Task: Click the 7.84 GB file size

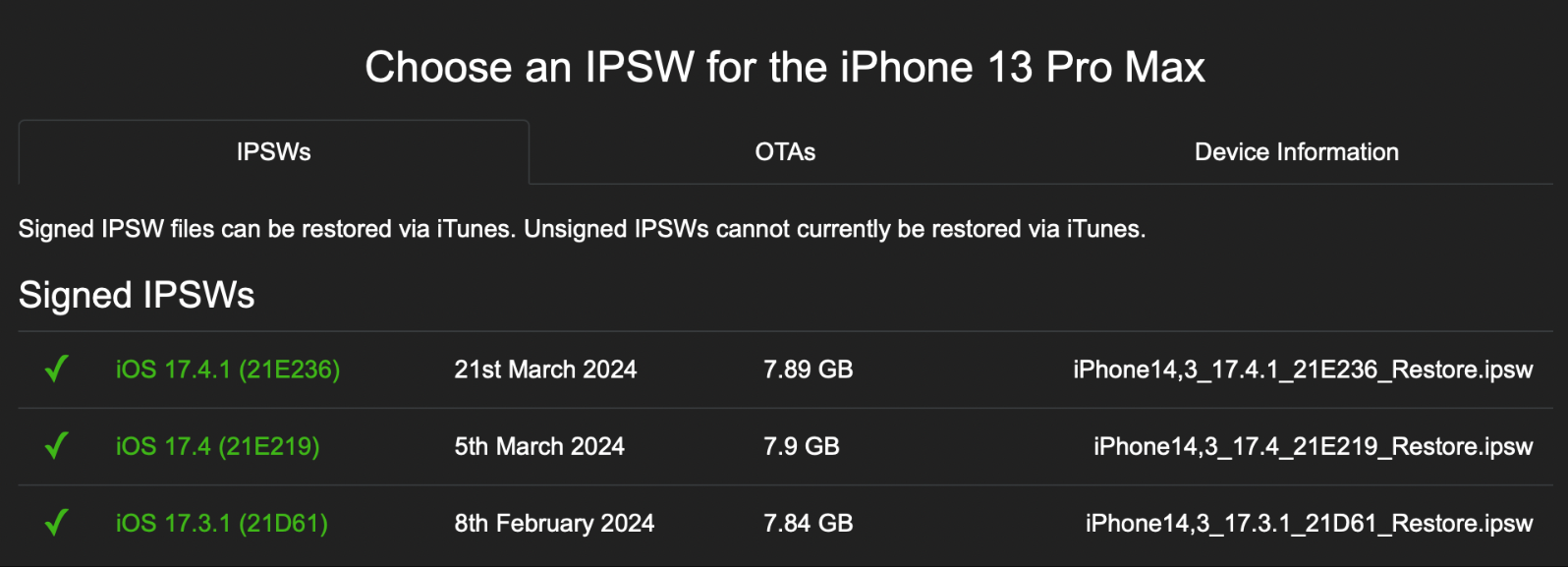Action: (x=808, y=523)
